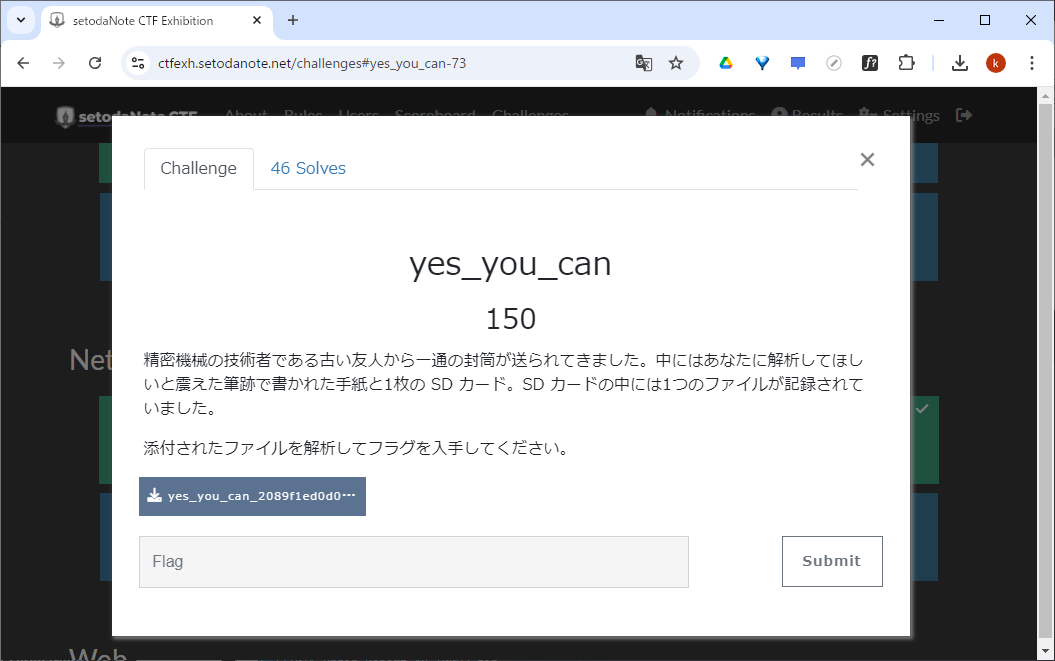Switch to the 46 Solves tab

(x=308, y=168)
